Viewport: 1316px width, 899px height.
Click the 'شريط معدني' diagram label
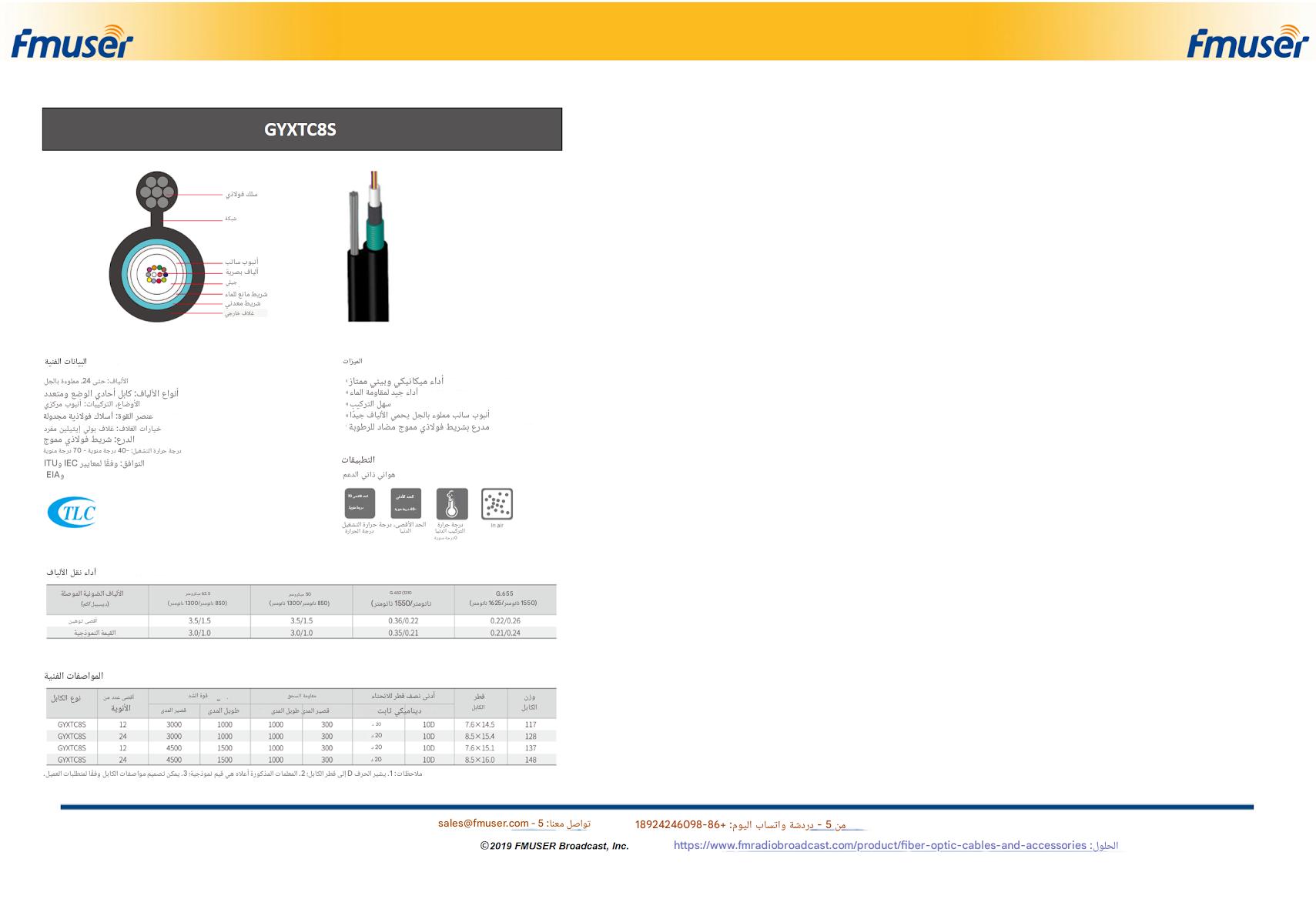tap(243, 303)
